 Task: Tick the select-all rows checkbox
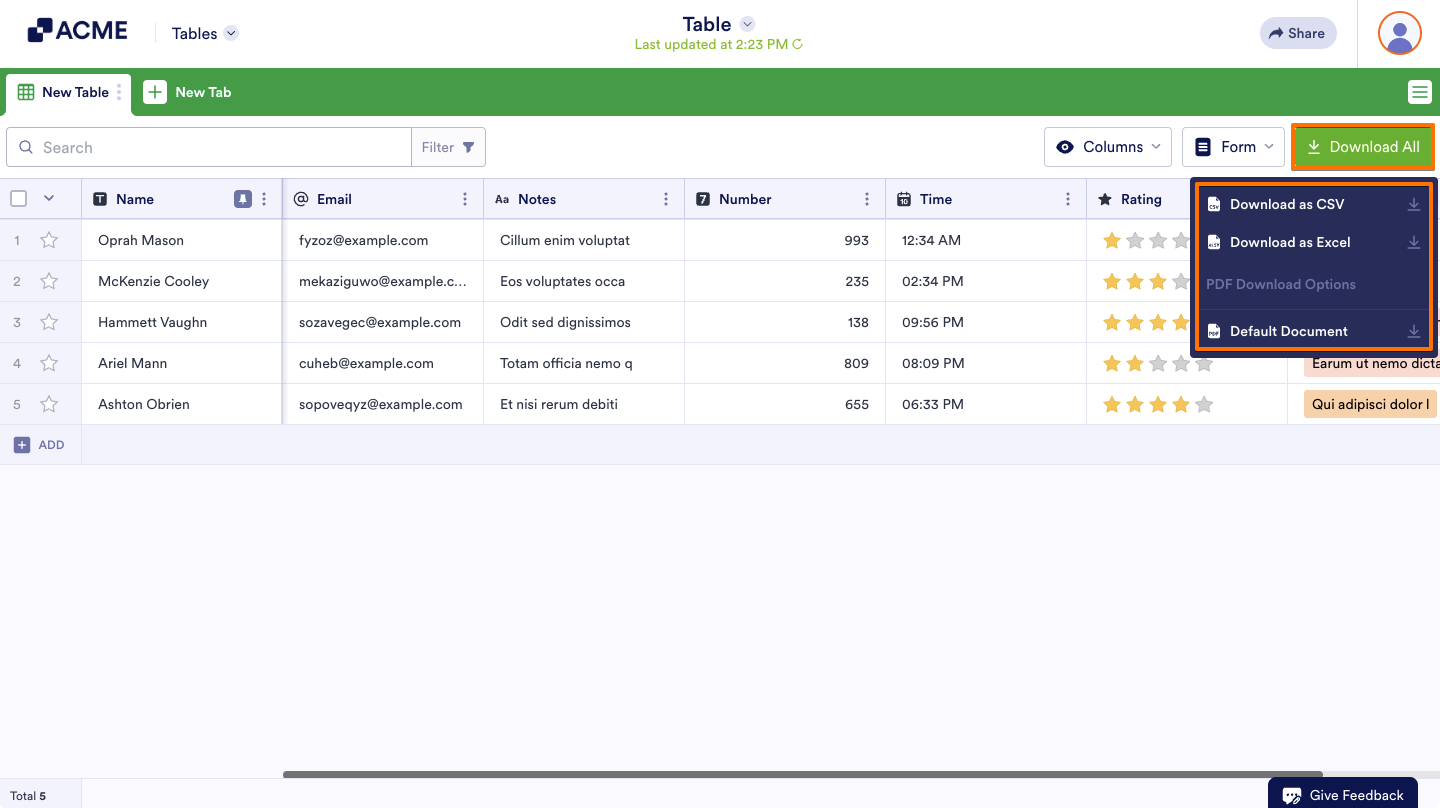19,199
